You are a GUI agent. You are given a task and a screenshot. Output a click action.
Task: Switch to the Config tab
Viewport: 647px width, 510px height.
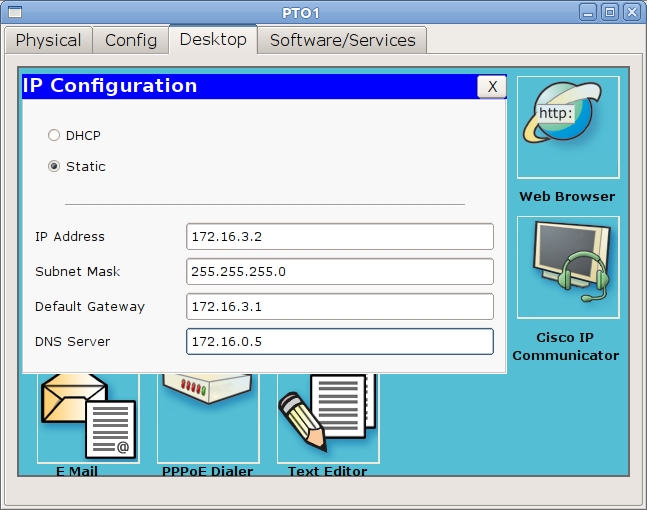tap(131, 40)
